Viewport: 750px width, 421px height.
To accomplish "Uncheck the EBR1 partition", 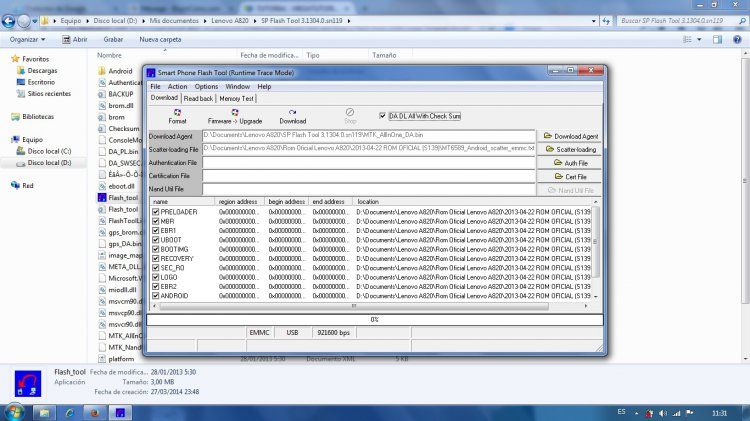I will (155, 231).
